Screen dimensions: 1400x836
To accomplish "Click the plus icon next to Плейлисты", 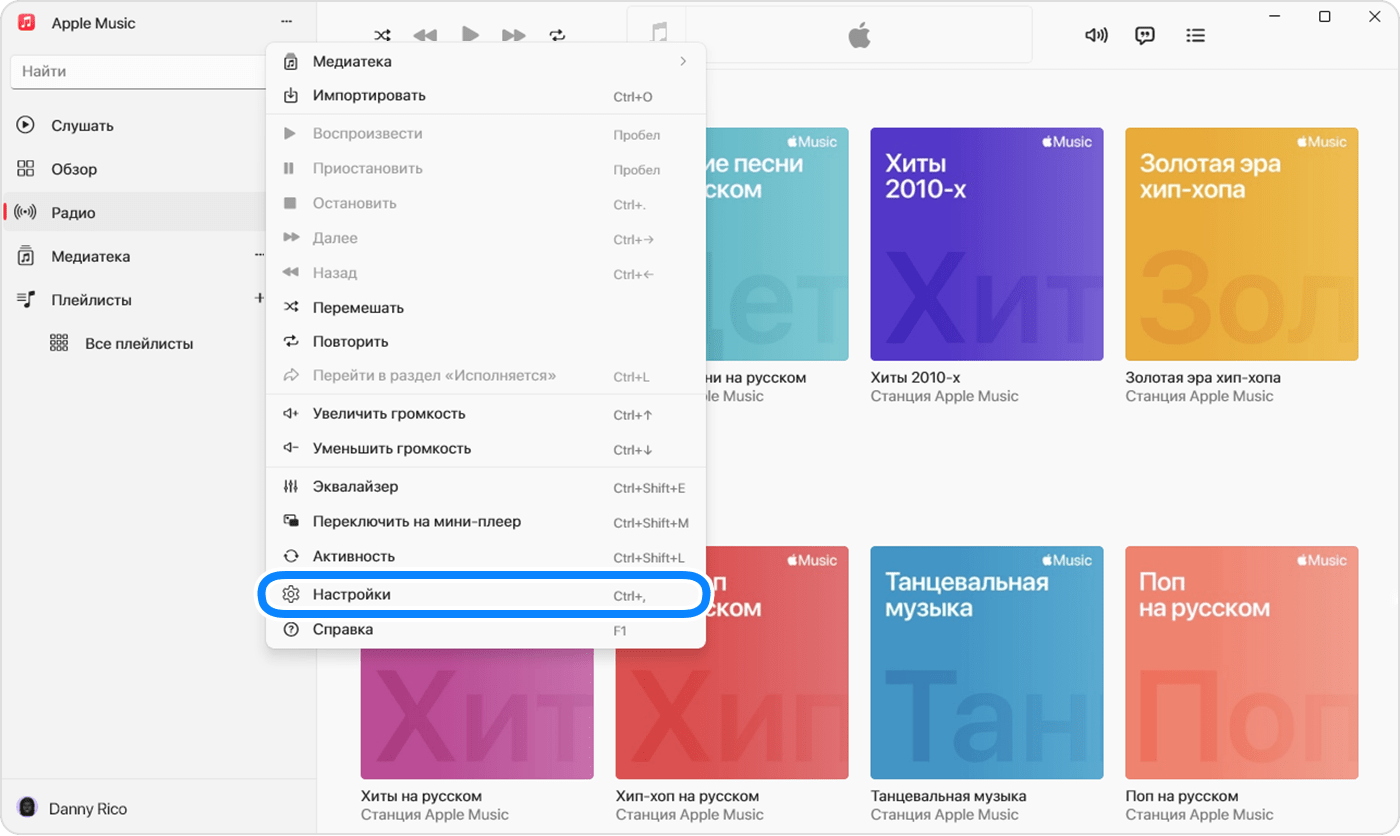I will point(259,298).
